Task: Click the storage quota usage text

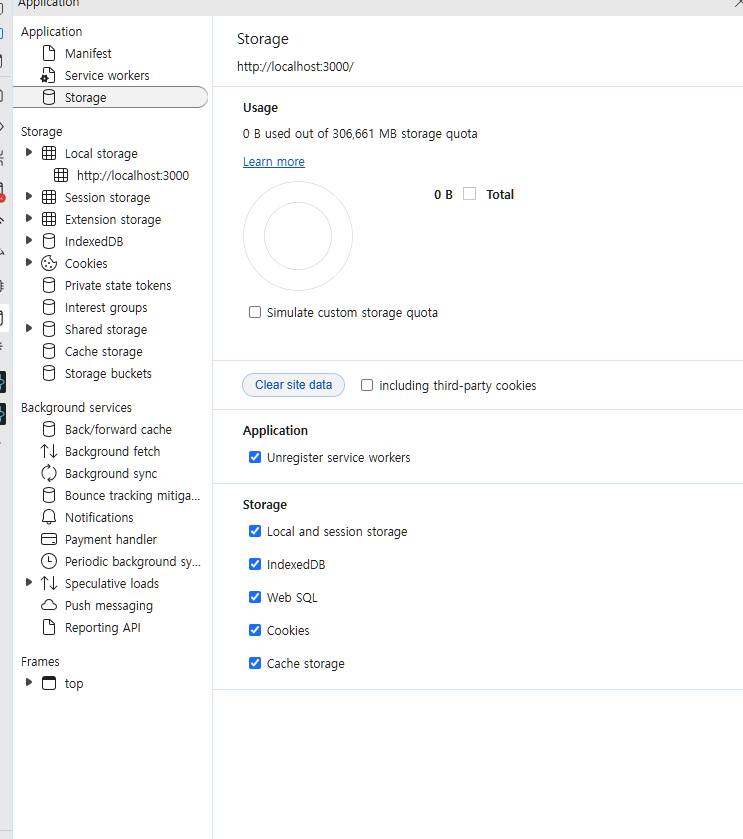Action: pos(360,133)
